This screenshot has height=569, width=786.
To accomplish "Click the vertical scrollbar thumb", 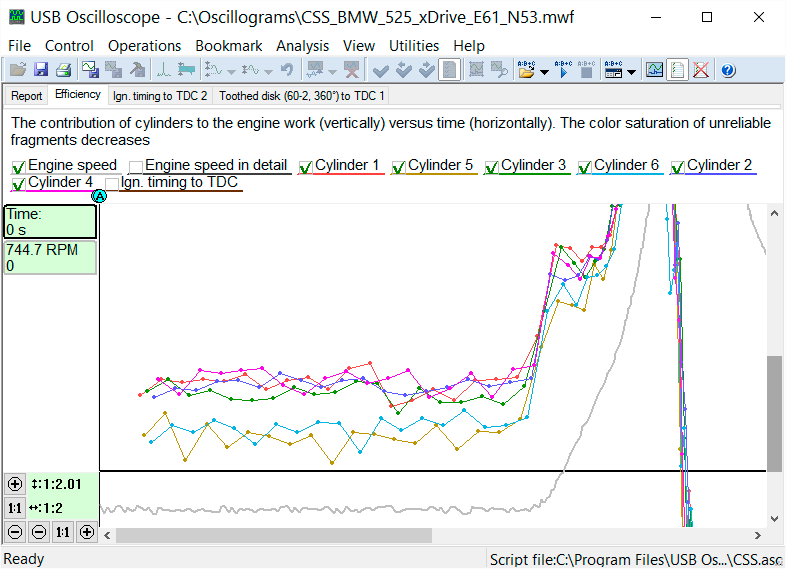I will coord(774,414).
